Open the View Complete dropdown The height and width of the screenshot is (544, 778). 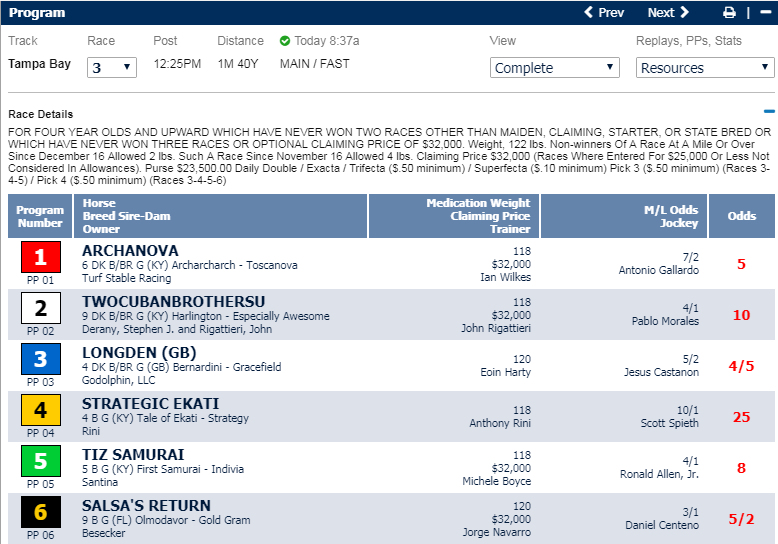point(555,68)
